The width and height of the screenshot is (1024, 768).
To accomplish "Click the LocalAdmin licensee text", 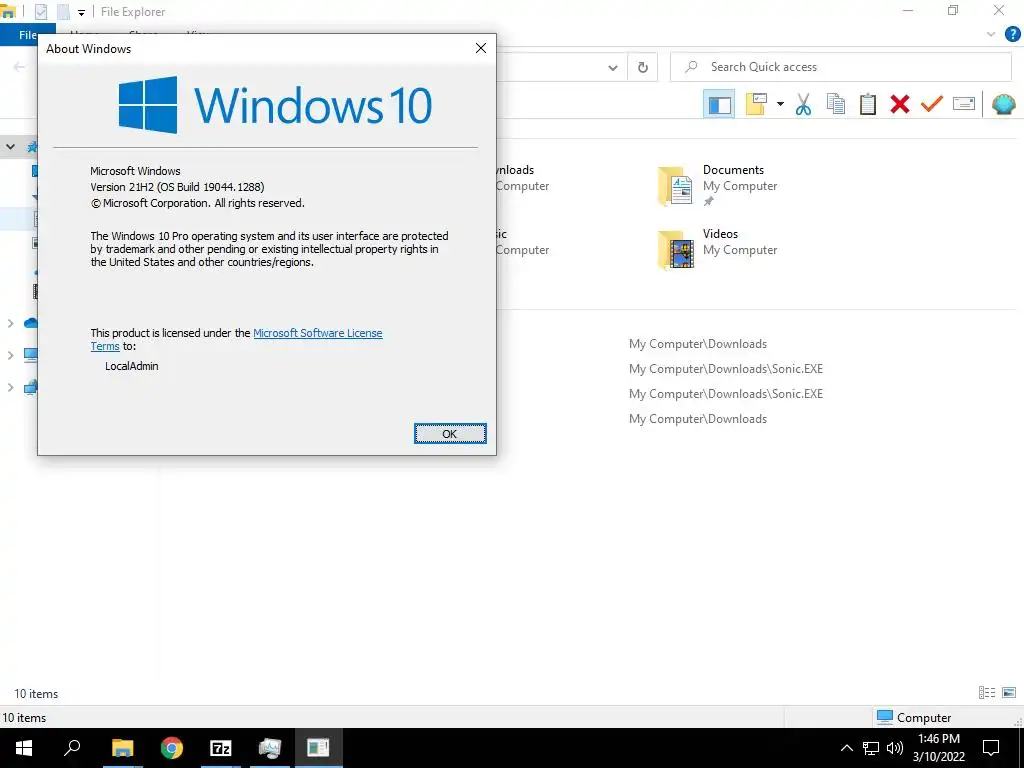I will click(x=131, y=366).
